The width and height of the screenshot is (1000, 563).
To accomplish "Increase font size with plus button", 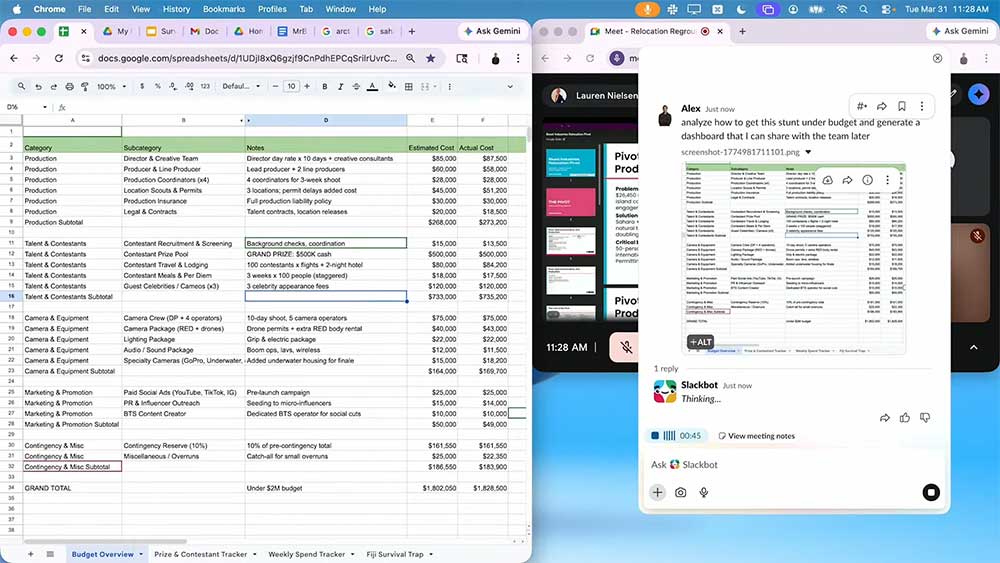I will 307,86.
